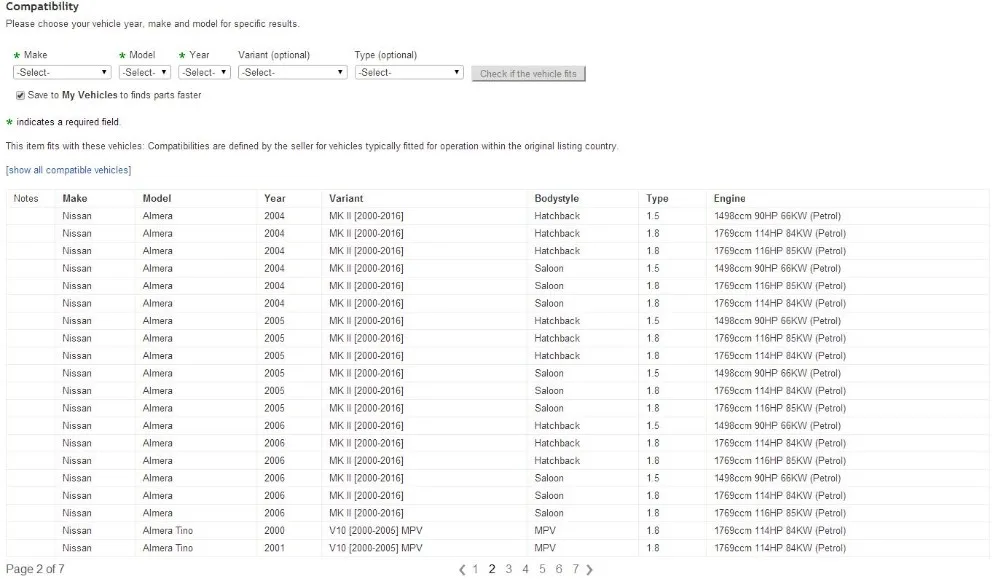Click the Make column header
The height and width of the screenshot is (579, 1000).
pos(75,198)
